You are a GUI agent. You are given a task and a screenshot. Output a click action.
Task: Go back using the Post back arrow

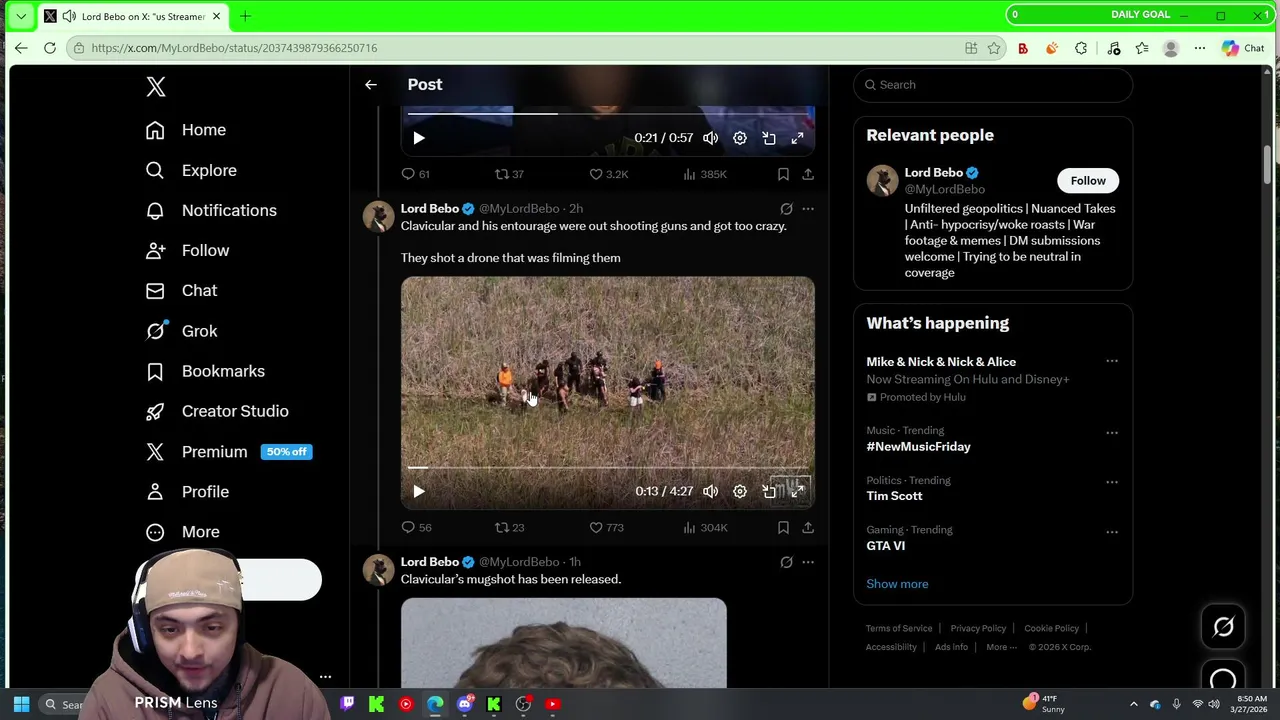pyautogui.click(x=371, y=85)
